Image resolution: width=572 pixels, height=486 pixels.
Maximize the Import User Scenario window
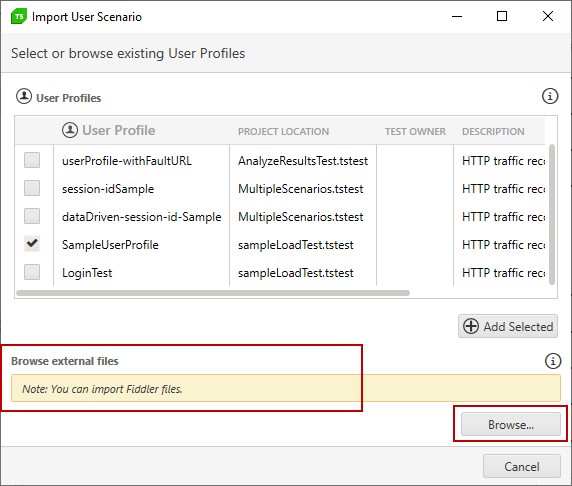point(502,16)
